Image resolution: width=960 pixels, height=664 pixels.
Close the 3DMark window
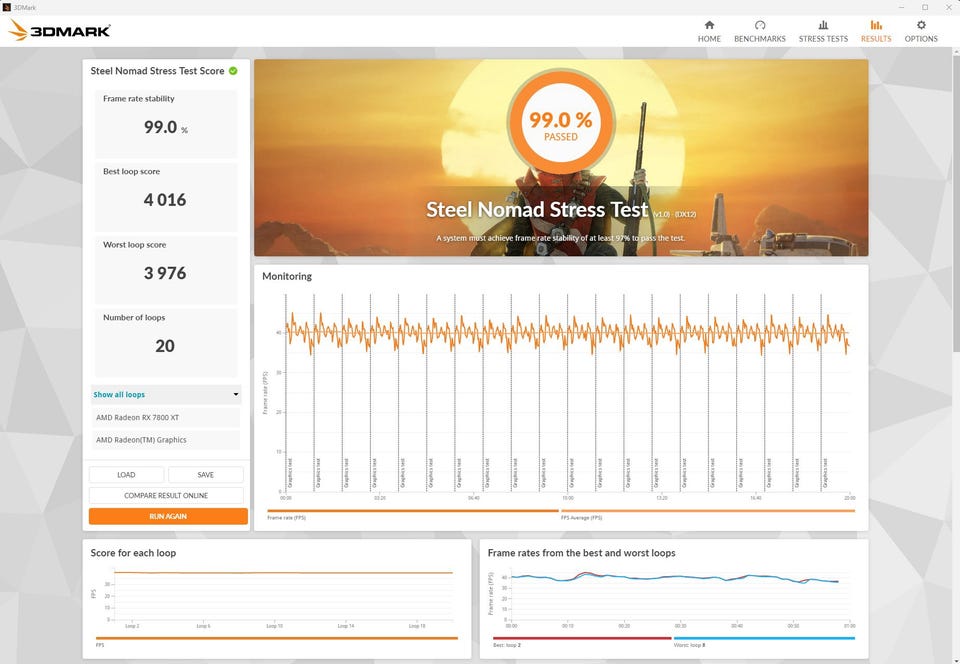coord(948,7)
